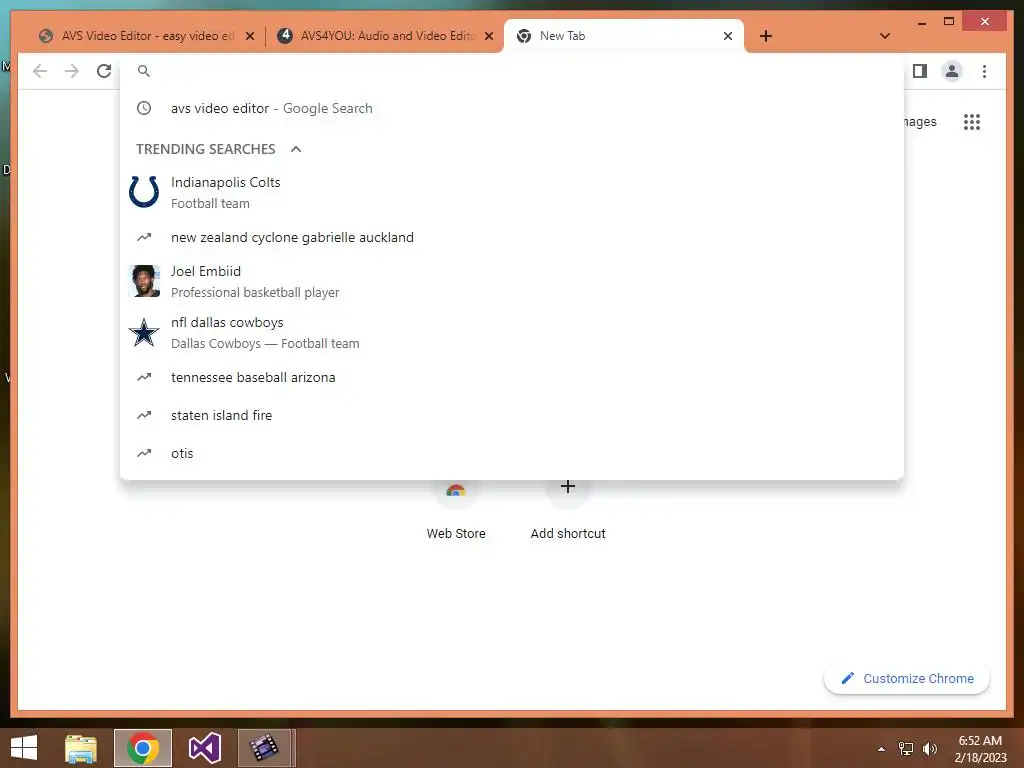The width and height of the screenshot is (1024, 768).
Task: Open the Chrome three-dot menu
Action: coord(984,71)
